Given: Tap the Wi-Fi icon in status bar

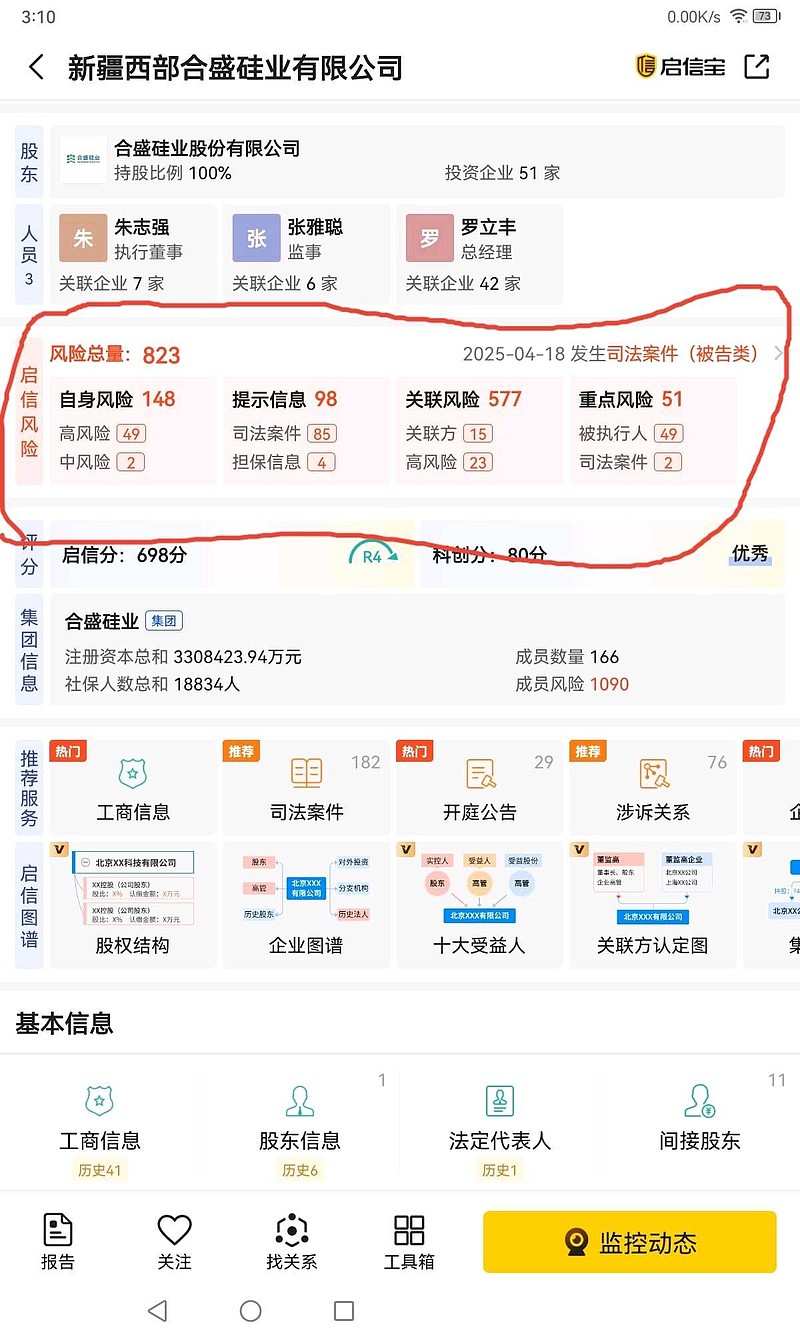Looking at the screenshot, I should pos(738,16).
